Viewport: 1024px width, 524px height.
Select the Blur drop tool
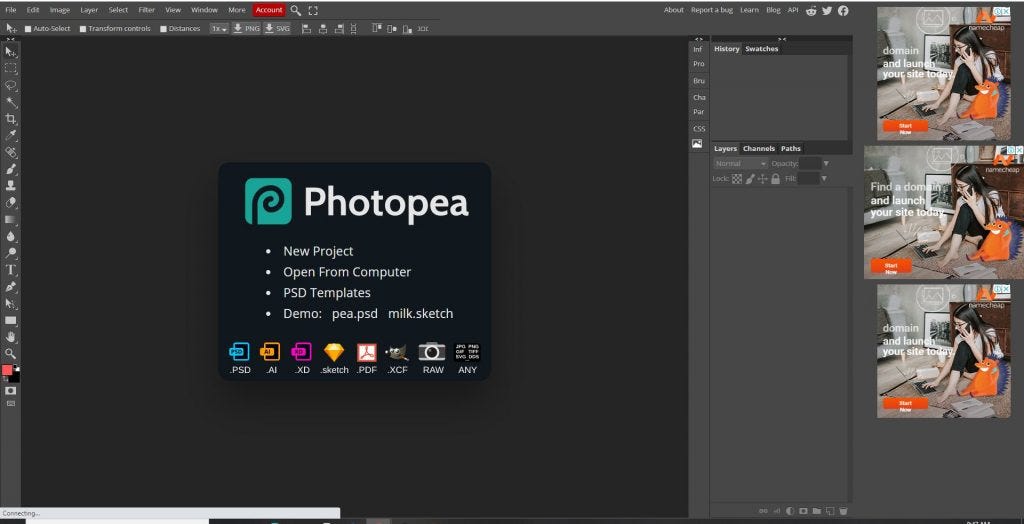point(10,237)
